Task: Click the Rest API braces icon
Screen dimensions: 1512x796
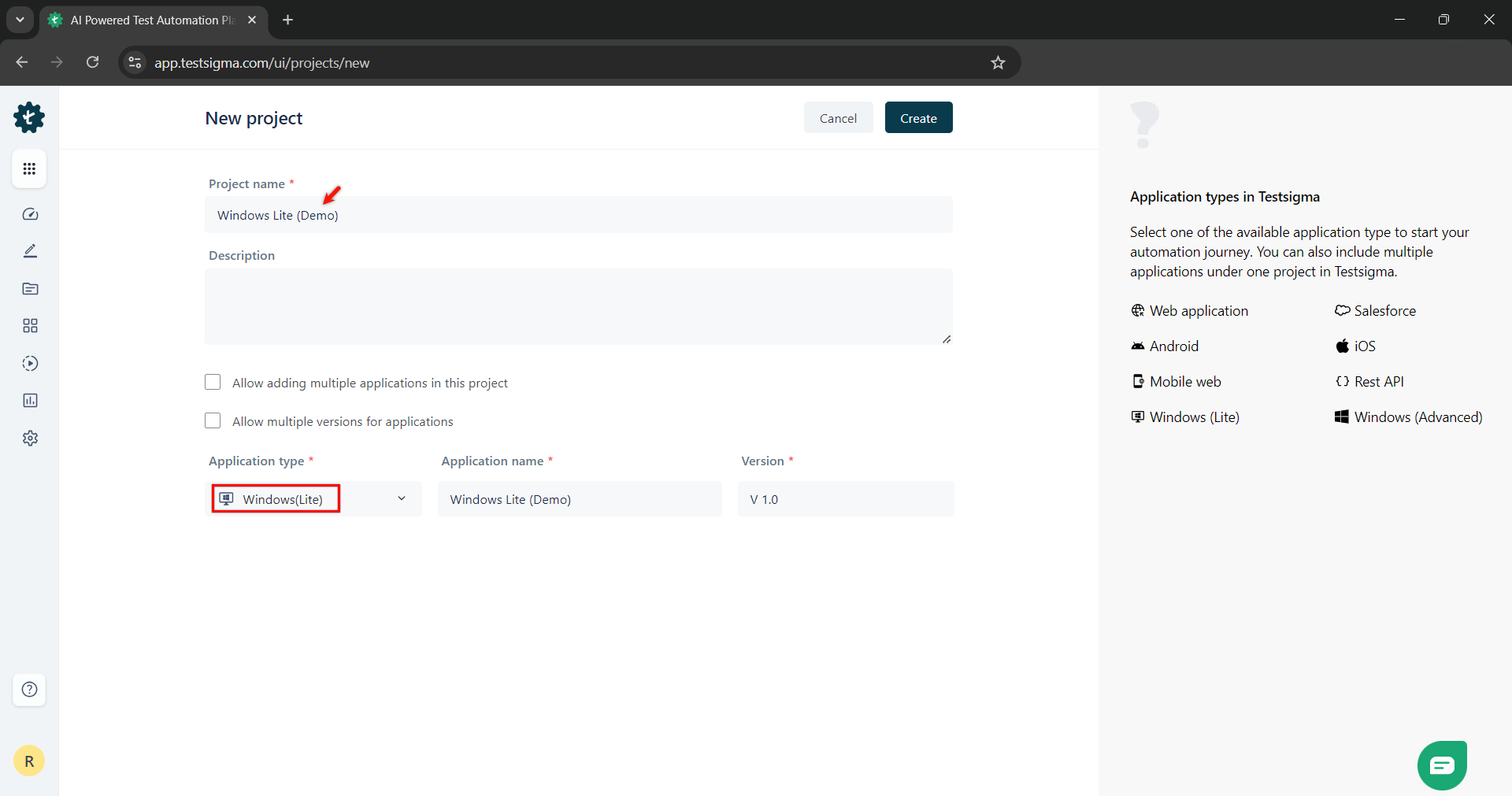Action: (1343, 382)
